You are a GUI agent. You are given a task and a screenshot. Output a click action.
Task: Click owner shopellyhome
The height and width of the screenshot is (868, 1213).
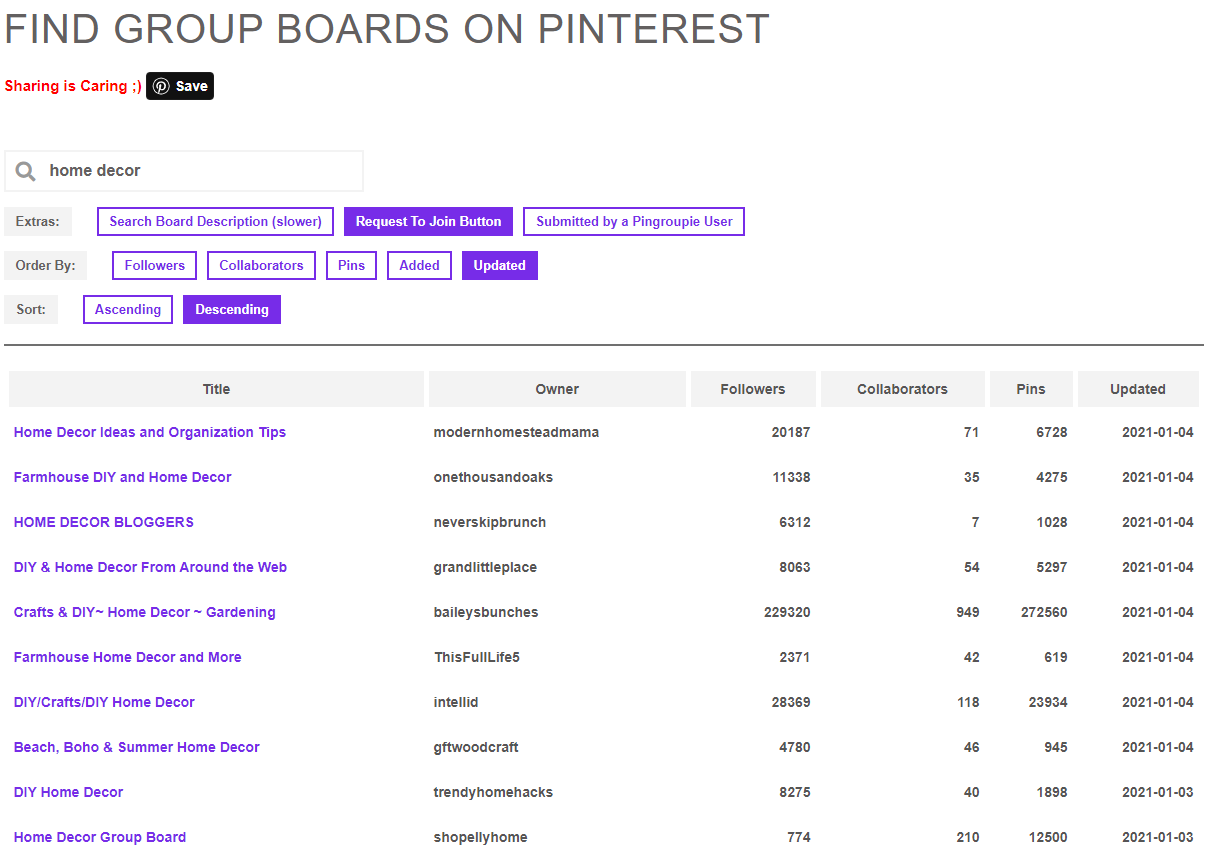(480, 838)
